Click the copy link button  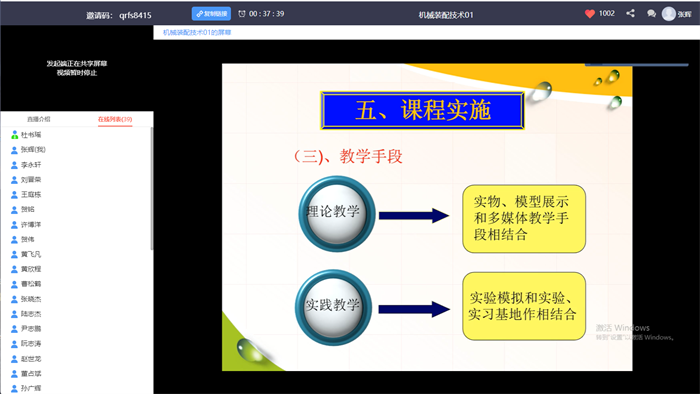(x=211, y=14)
